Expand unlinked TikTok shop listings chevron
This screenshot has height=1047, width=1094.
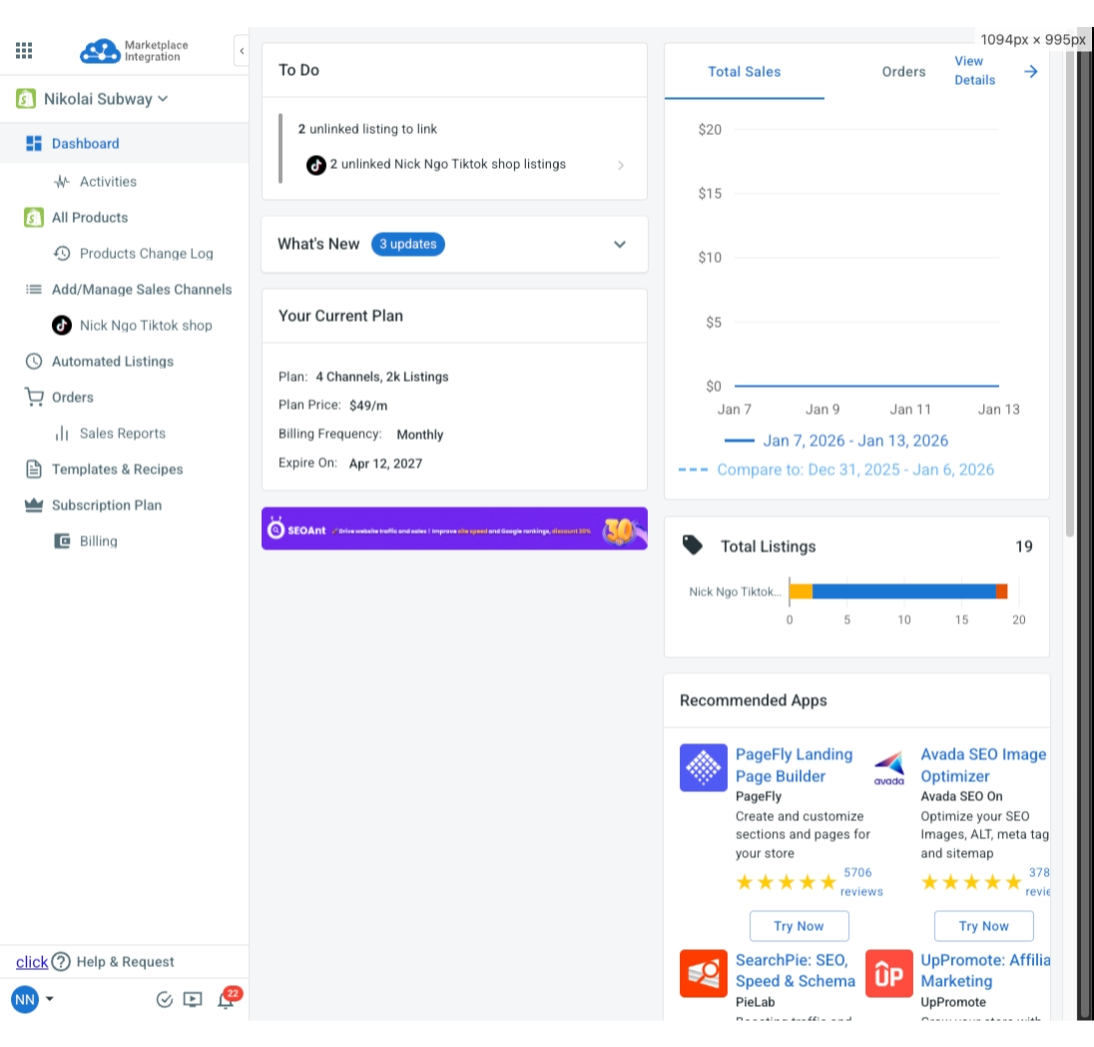620,165
